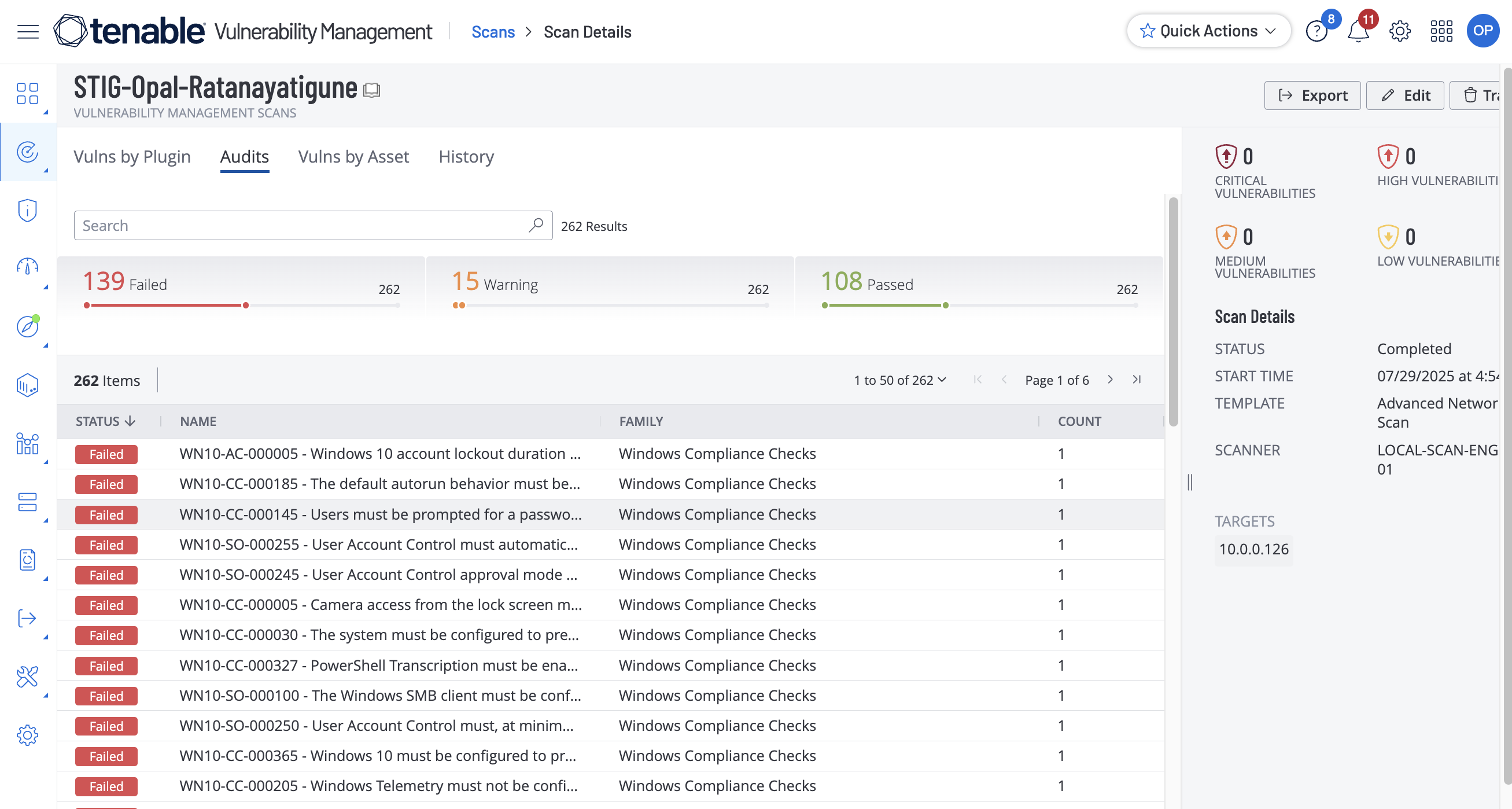Image resolution: width=1512 pixels, height=809 pixels.
Task: Open the server stack icon in sidebar
Action: (28, 502)
